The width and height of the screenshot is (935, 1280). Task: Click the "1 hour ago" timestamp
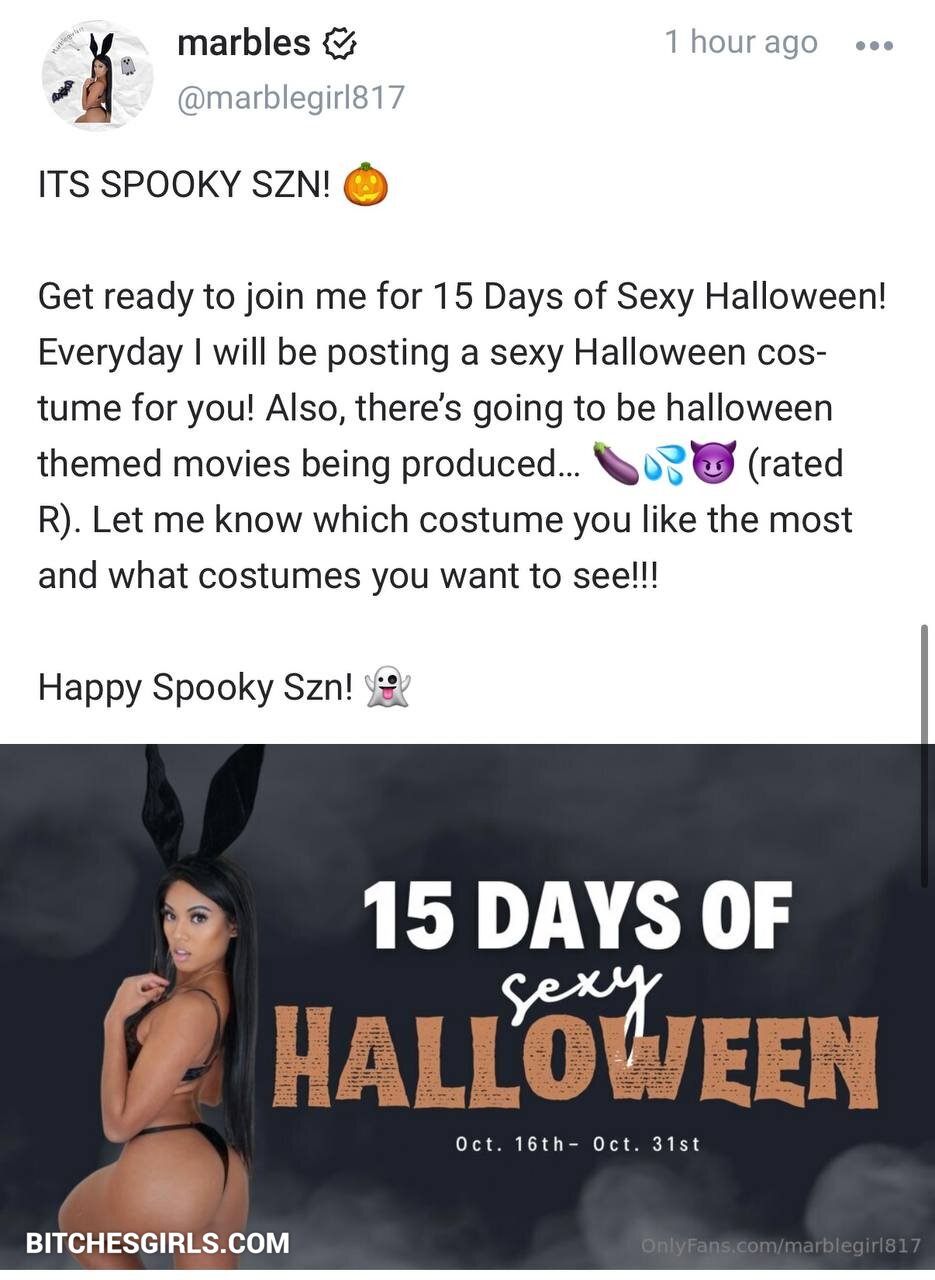click(741, 42)
